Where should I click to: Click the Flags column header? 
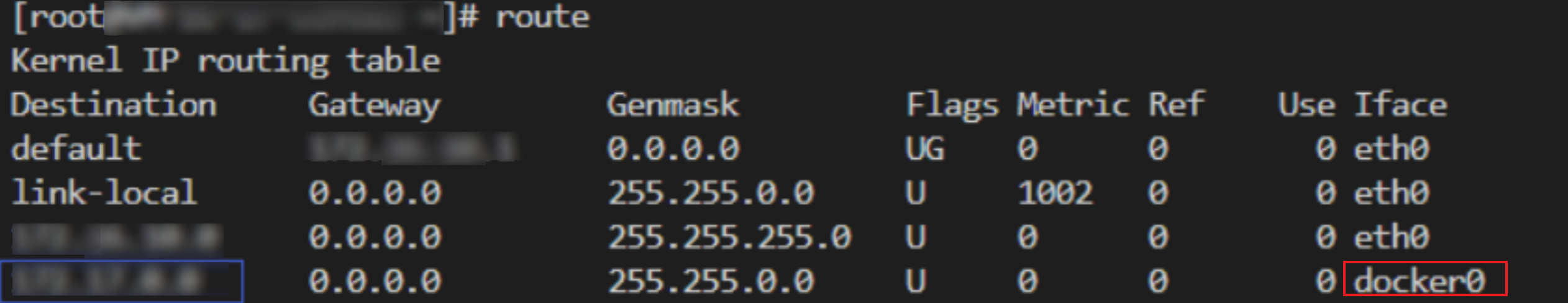tap(951, 106)
